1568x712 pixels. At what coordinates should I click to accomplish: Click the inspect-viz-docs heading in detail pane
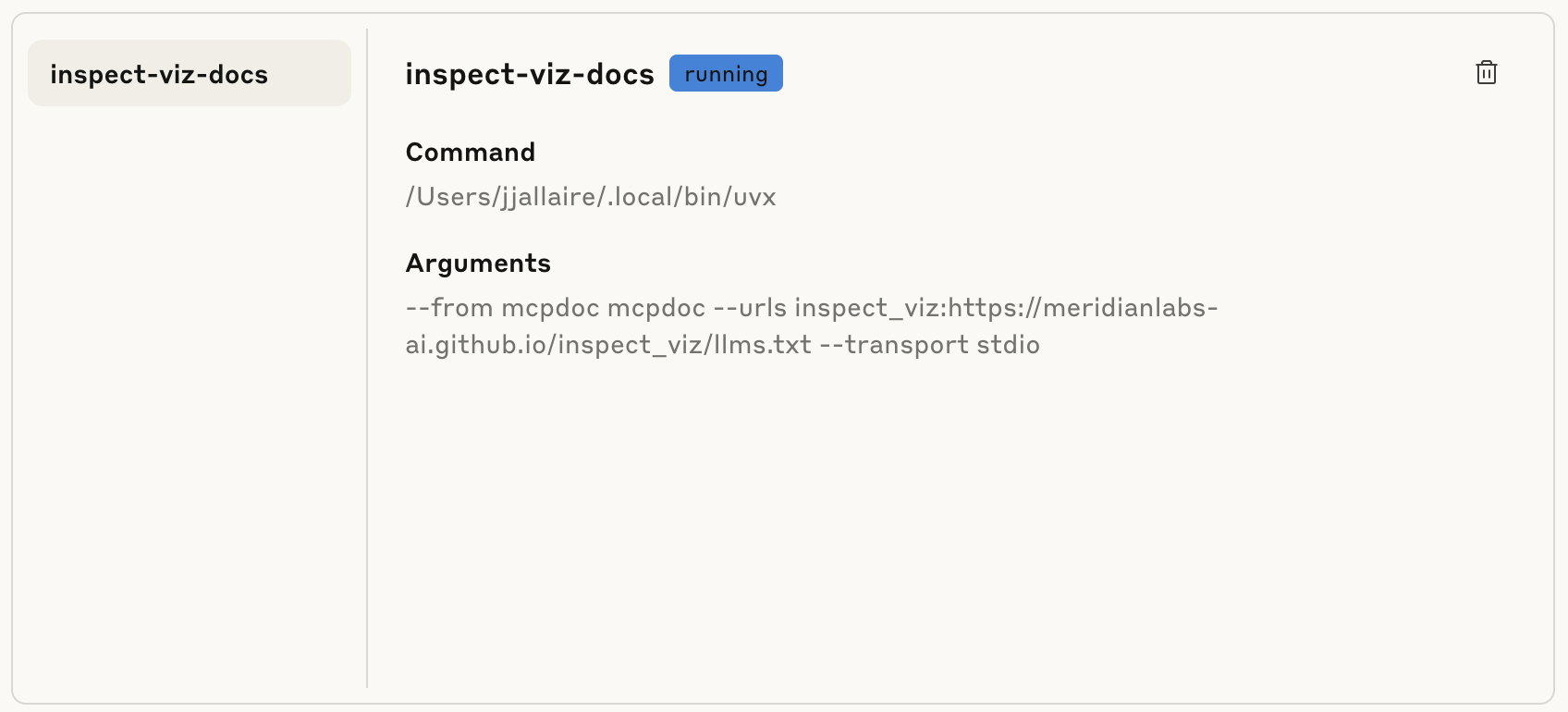click(x=530, y=74)
